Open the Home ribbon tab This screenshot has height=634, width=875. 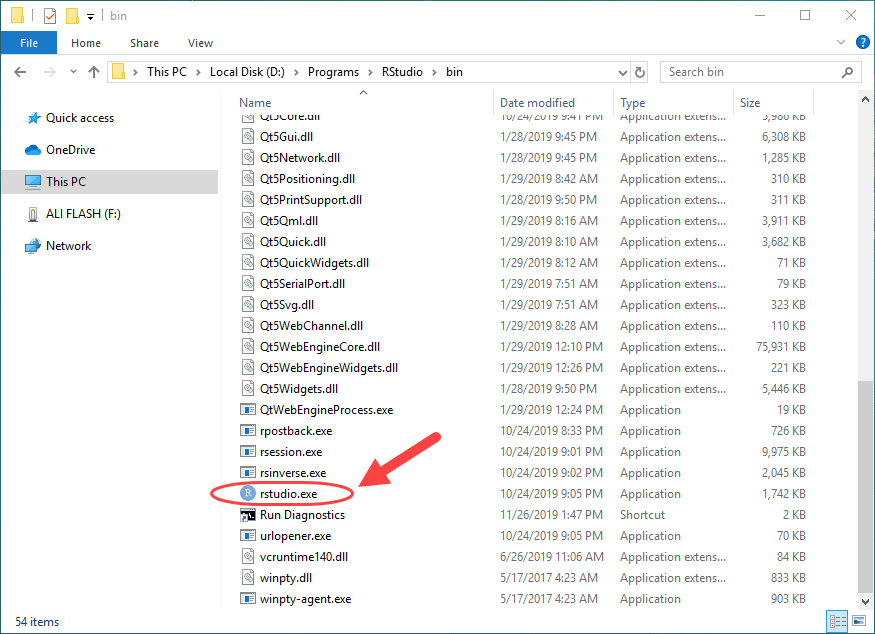click(x=86, y=43)
